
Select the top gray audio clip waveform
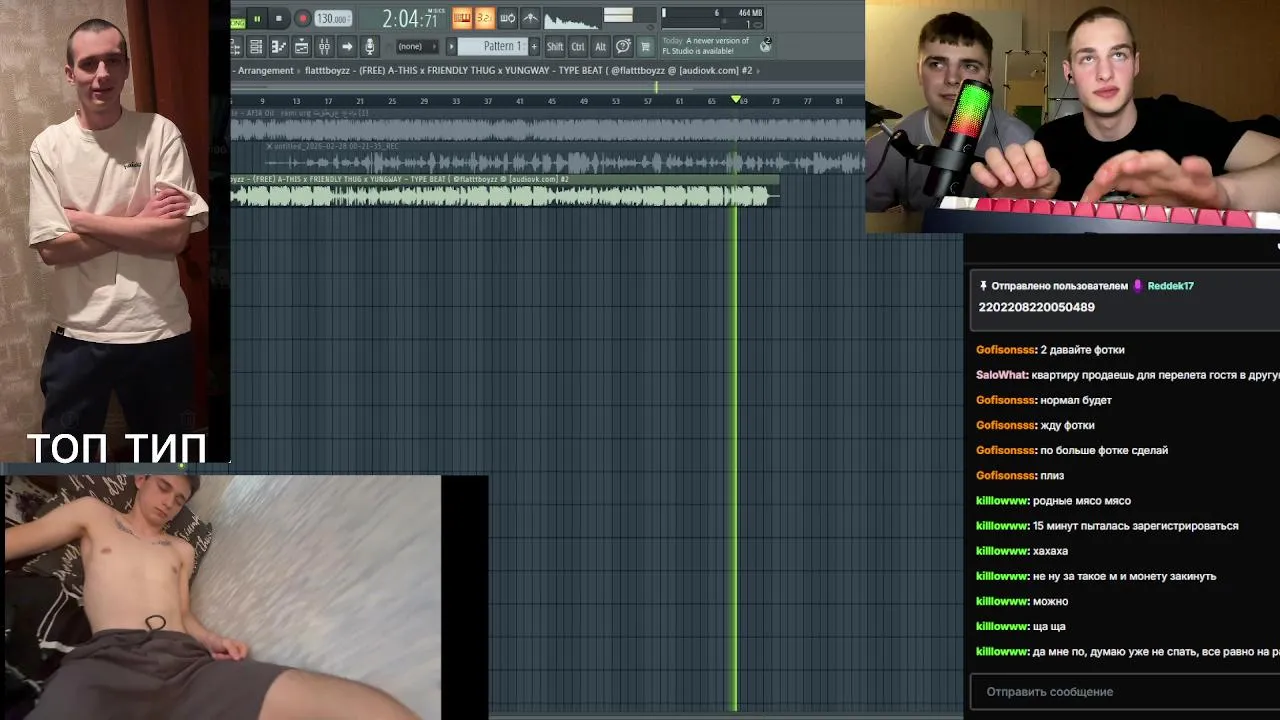[x=548, y=128]
